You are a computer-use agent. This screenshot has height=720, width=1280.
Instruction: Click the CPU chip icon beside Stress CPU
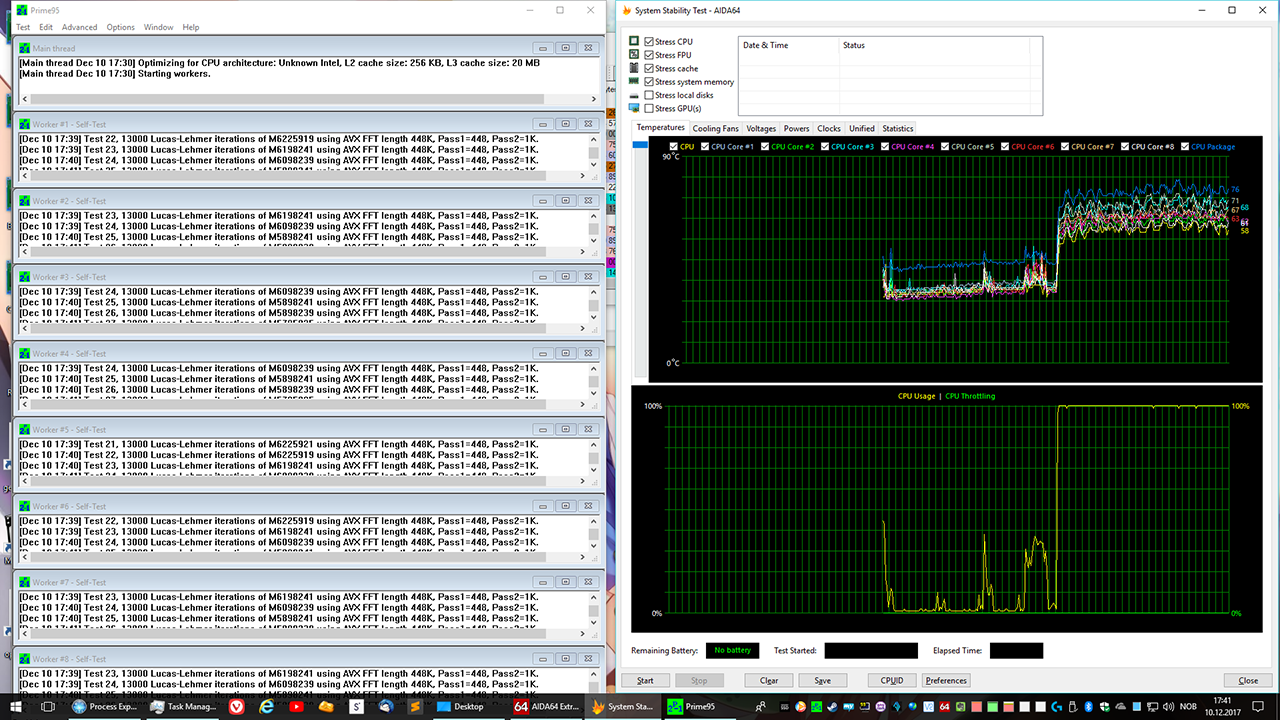pos(634,42)
